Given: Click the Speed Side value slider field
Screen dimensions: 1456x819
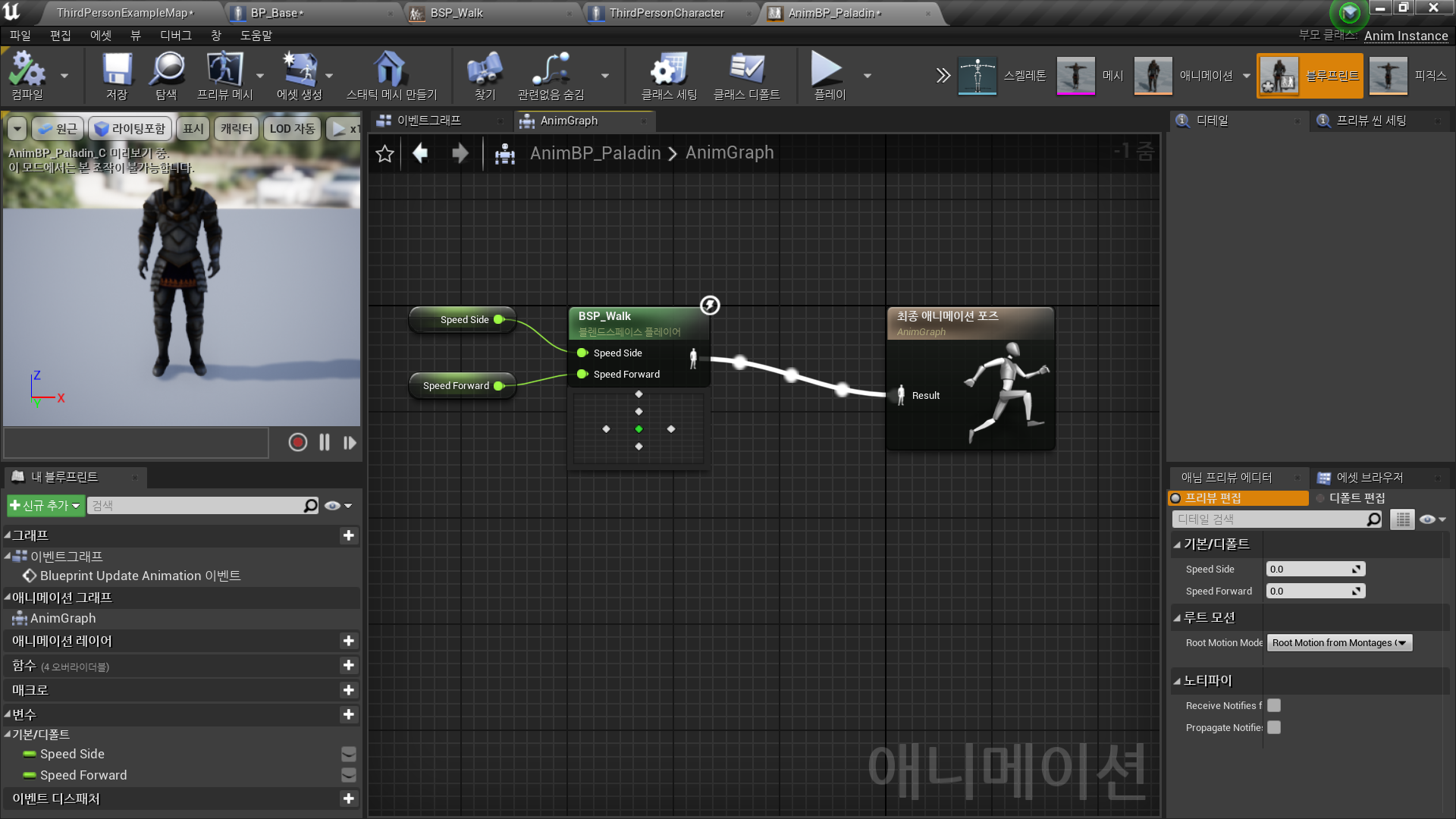Looking at the screenshot, I should [1314, 569].
